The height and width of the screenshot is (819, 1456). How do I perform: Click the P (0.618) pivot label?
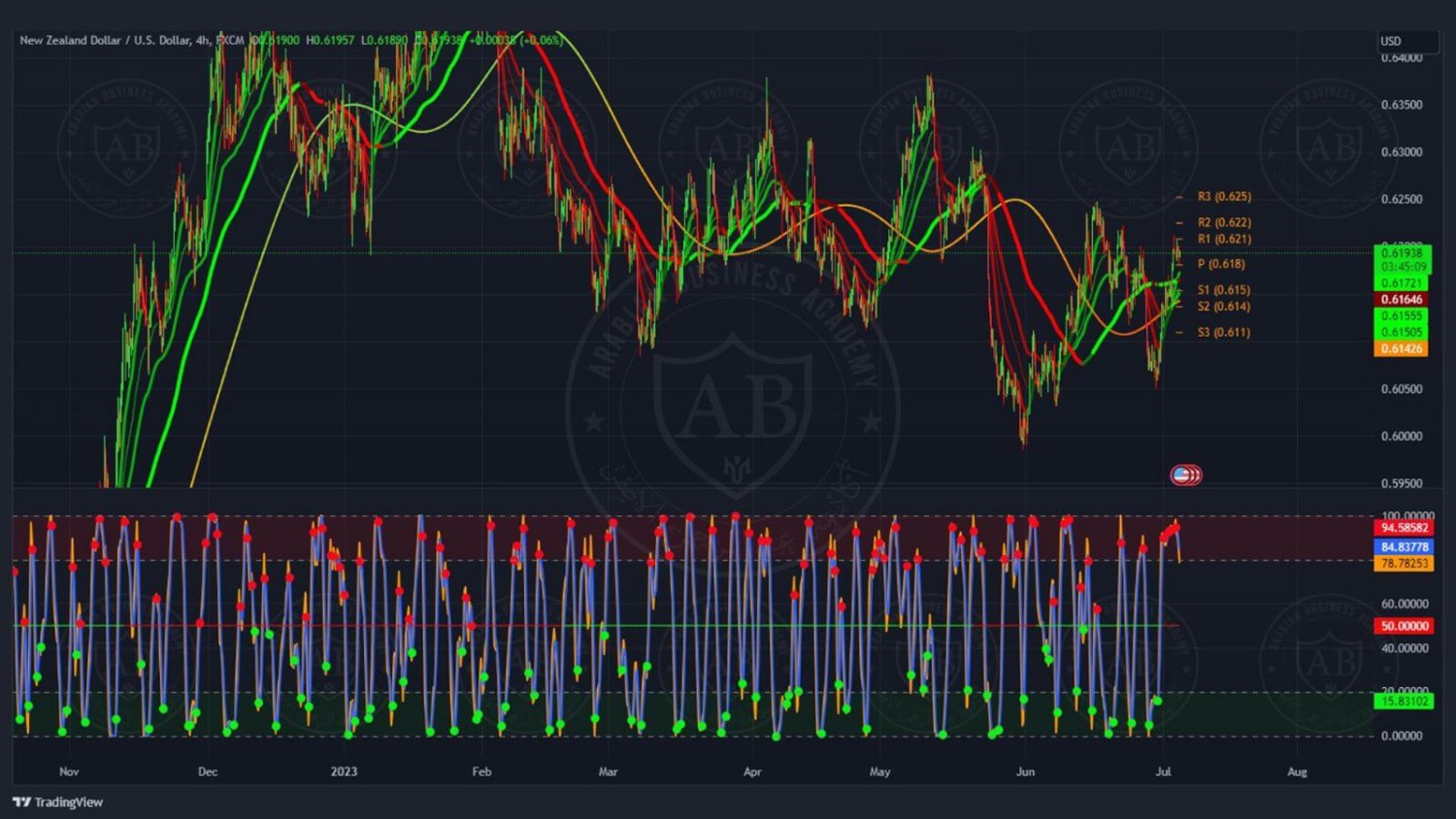(1221, 264)
